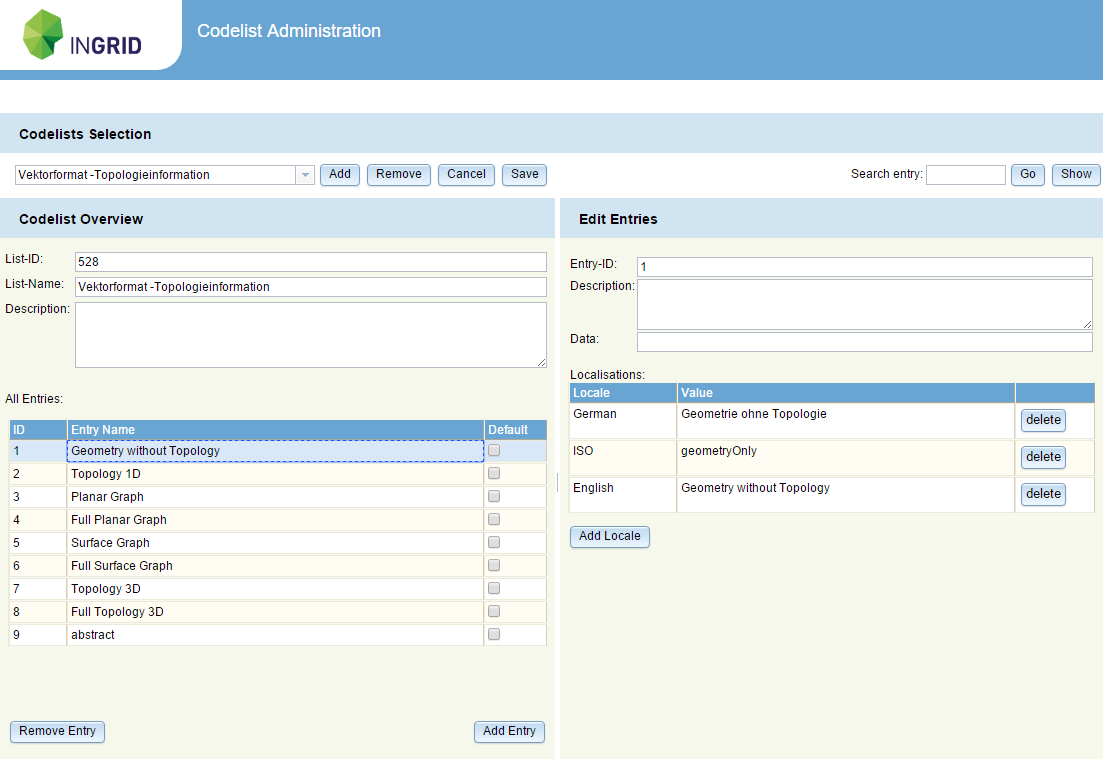Click Go to search for an entry
1103x759 pixels.
(1027, 174)
